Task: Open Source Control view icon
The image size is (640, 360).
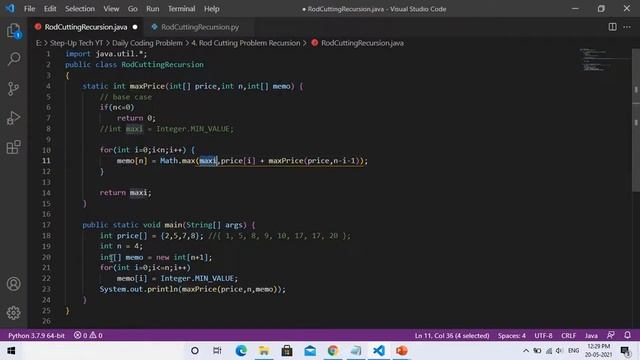Action: click(13, 89)
